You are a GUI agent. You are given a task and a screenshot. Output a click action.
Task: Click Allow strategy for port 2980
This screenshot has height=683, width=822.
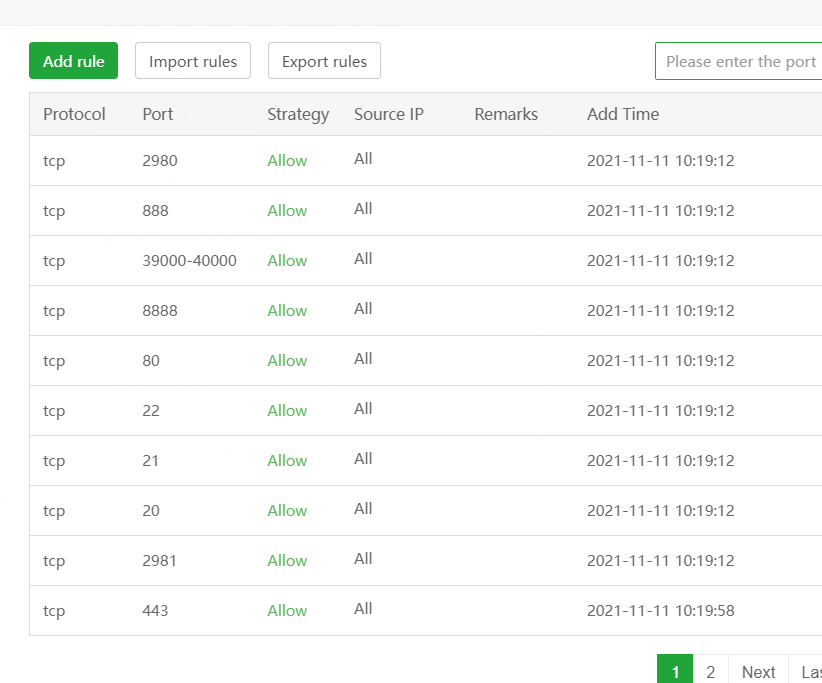(287, 161)
